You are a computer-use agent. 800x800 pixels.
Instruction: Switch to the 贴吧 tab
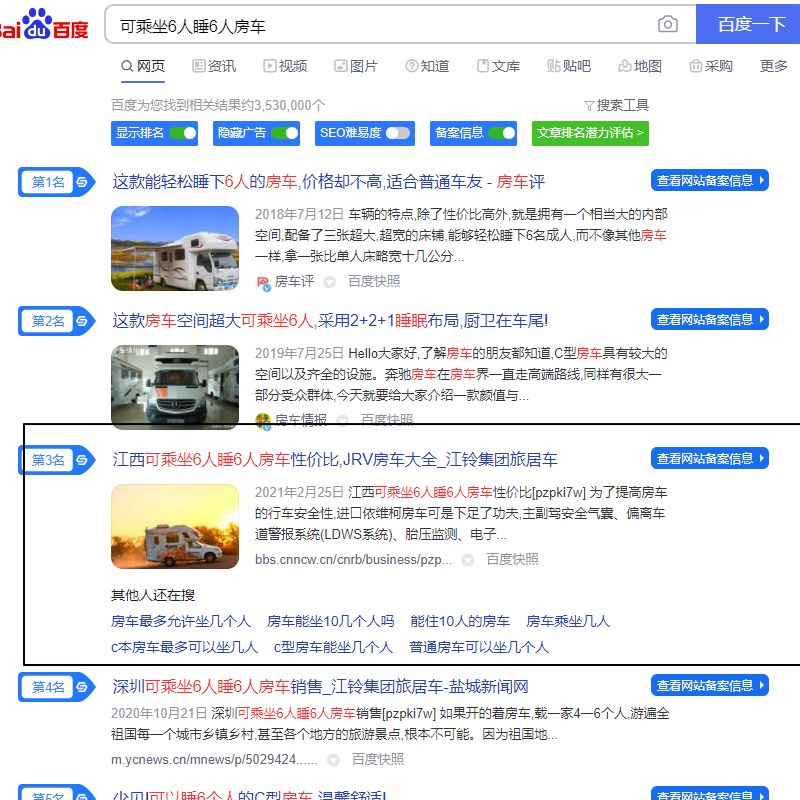569,66
